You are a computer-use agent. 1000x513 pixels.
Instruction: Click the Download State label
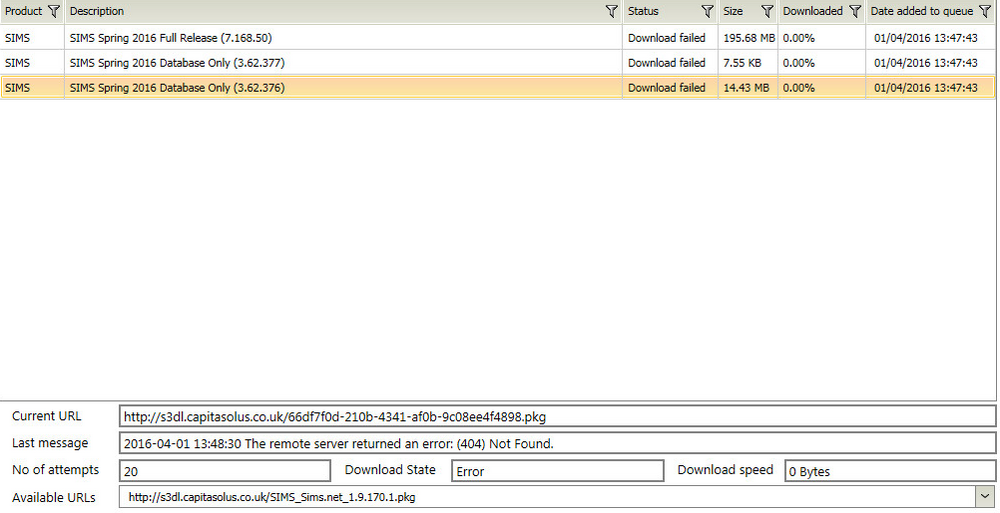390,470
